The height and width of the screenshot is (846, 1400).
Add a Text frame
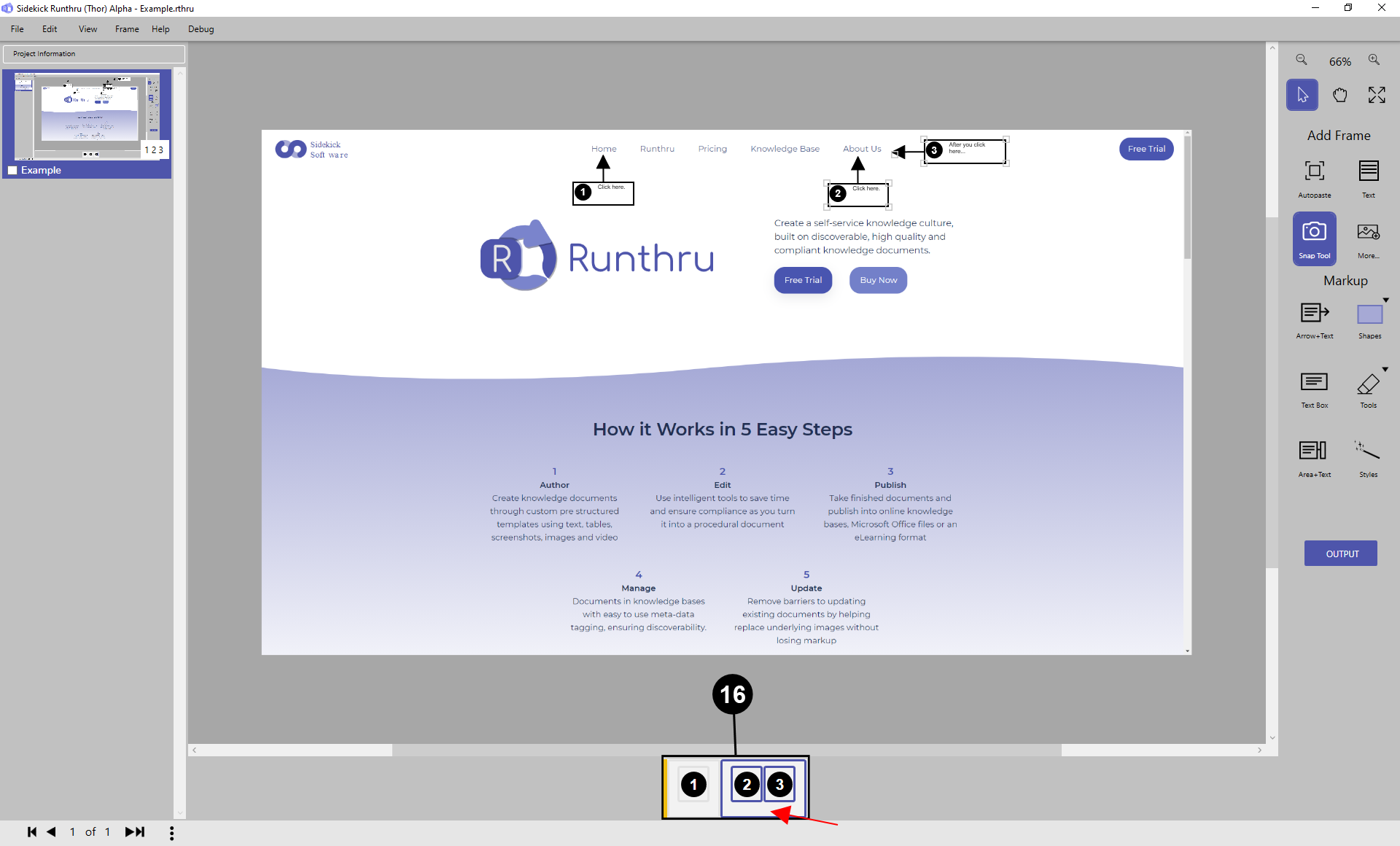pyautogui.click(x=1369, y=179)
